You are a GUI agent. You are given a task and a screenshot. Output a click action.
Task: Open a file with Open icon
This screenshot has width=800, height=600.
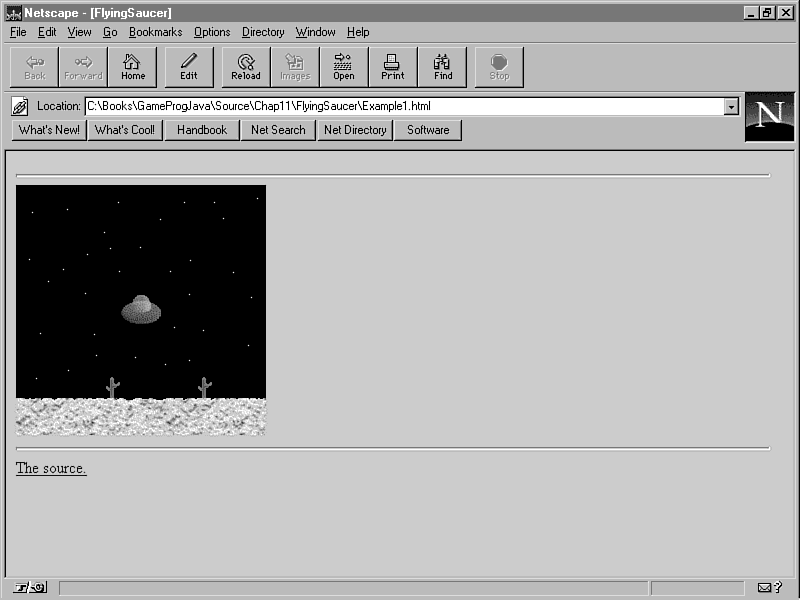click(344, 67)
